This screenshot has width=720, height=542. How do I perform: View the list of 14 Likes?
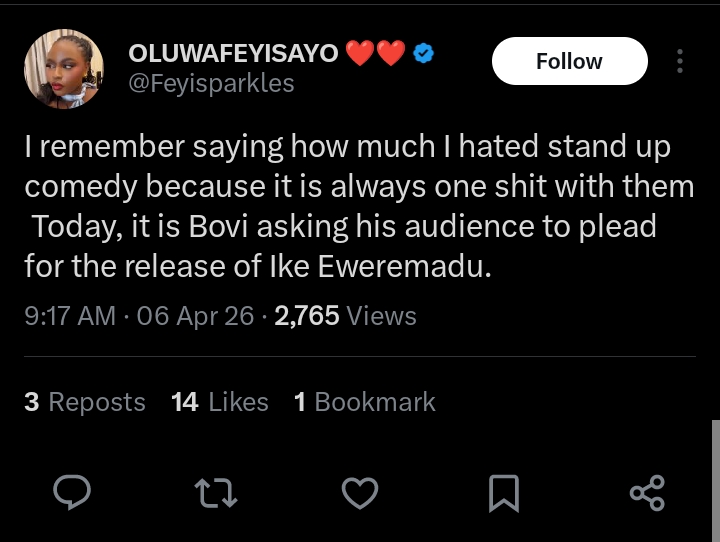pyautogui.click(x=220, y=402)
